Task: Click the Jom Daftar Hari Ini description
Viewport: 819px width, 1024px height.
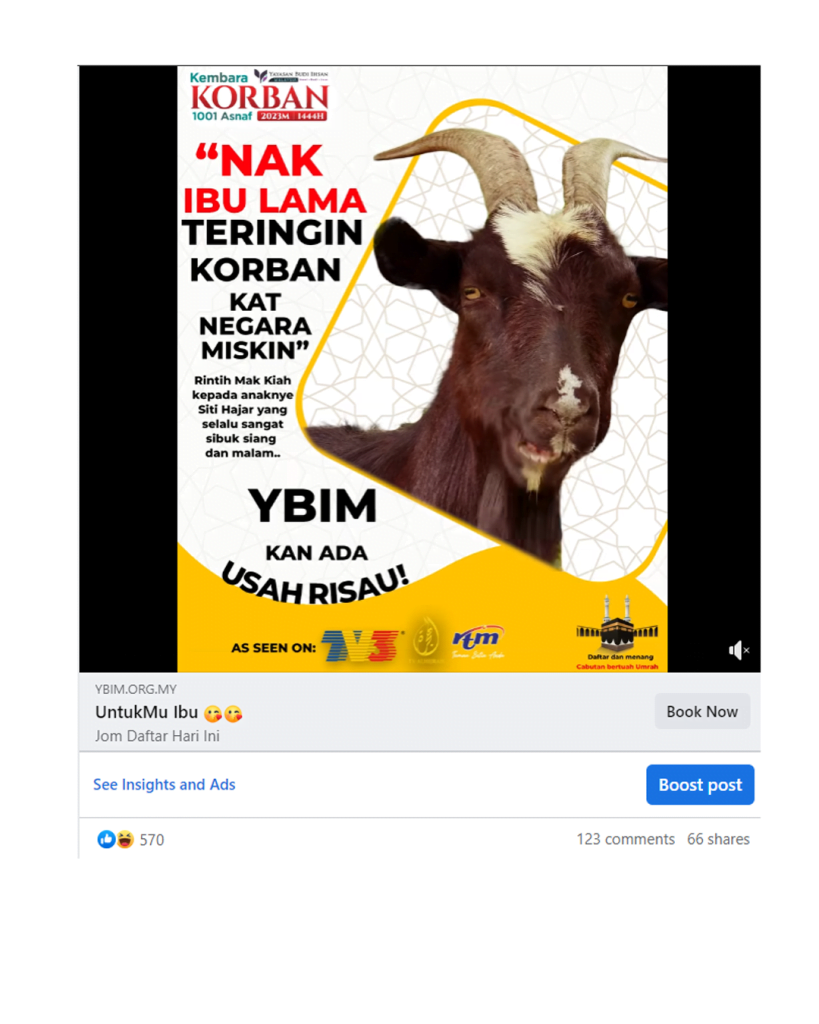Action: (x=157, y=736)
